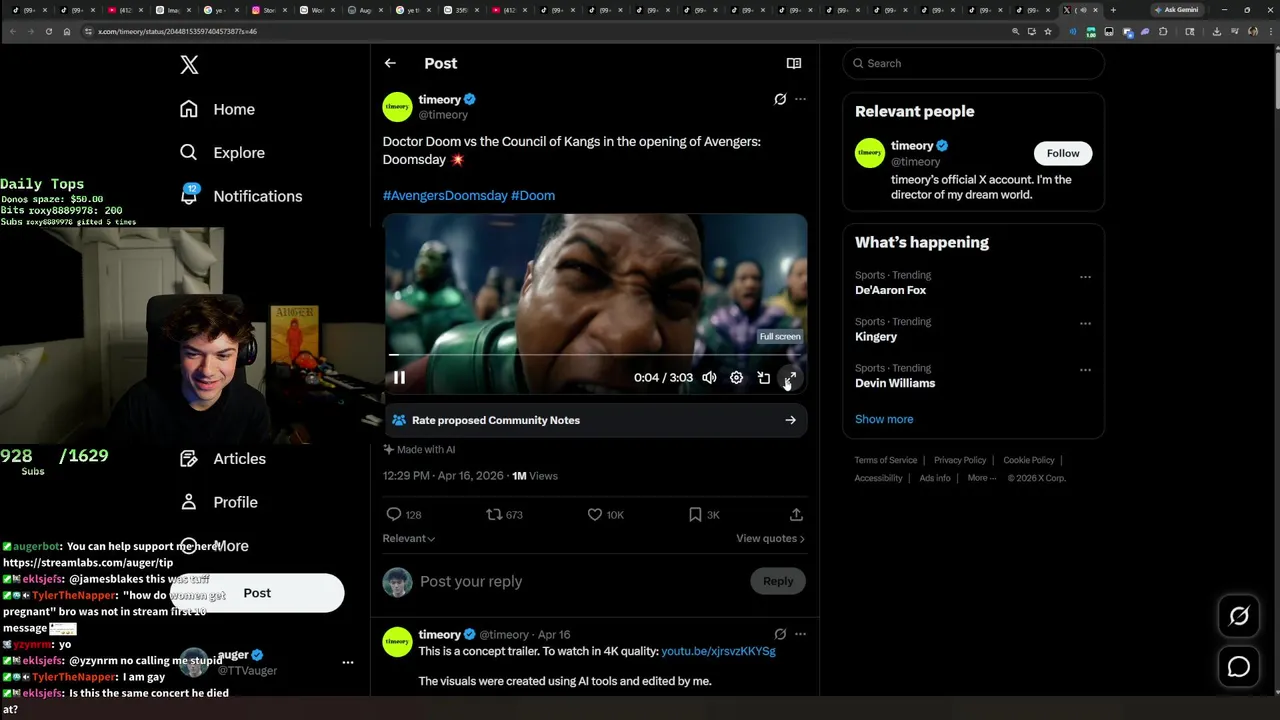The image size is (1280, 720).
Task: Click timeory name in Relevant people
Action: point(912,145)
